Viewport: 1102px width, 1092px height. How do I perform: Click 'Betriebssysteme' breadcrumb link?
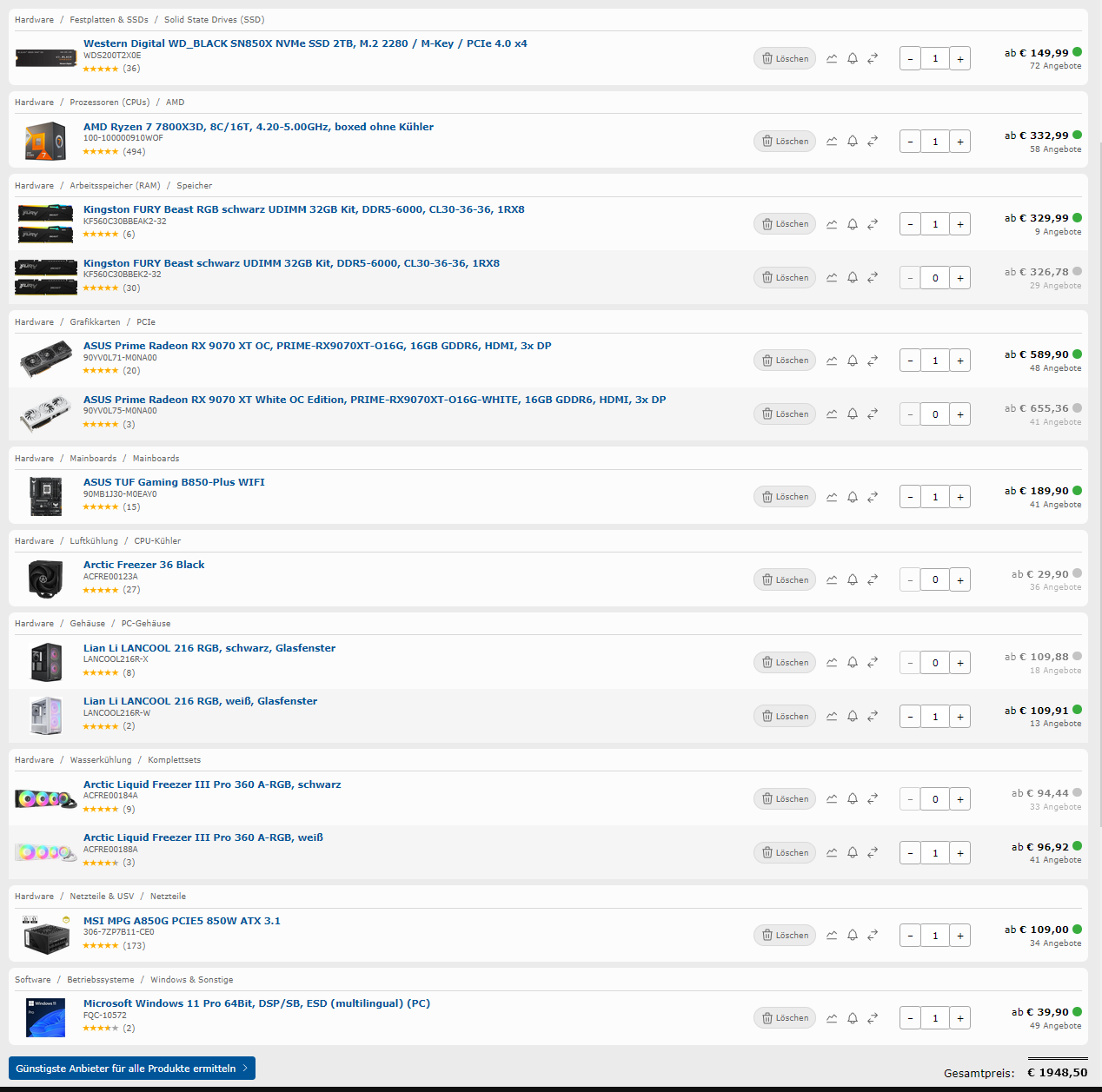pos(101,980)
